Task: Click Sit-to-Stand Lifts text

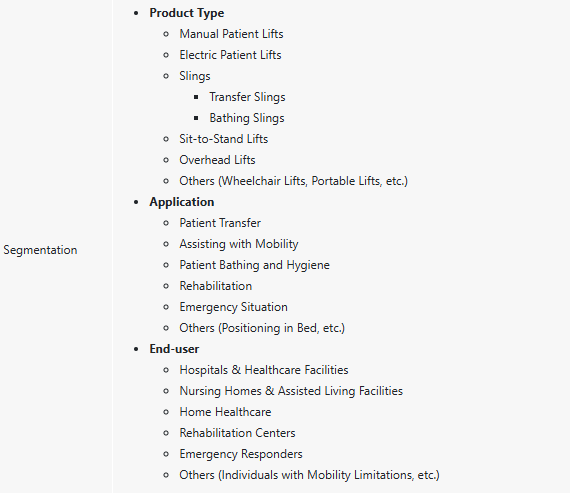Action: pyautogui.click(x=224, y=139)
